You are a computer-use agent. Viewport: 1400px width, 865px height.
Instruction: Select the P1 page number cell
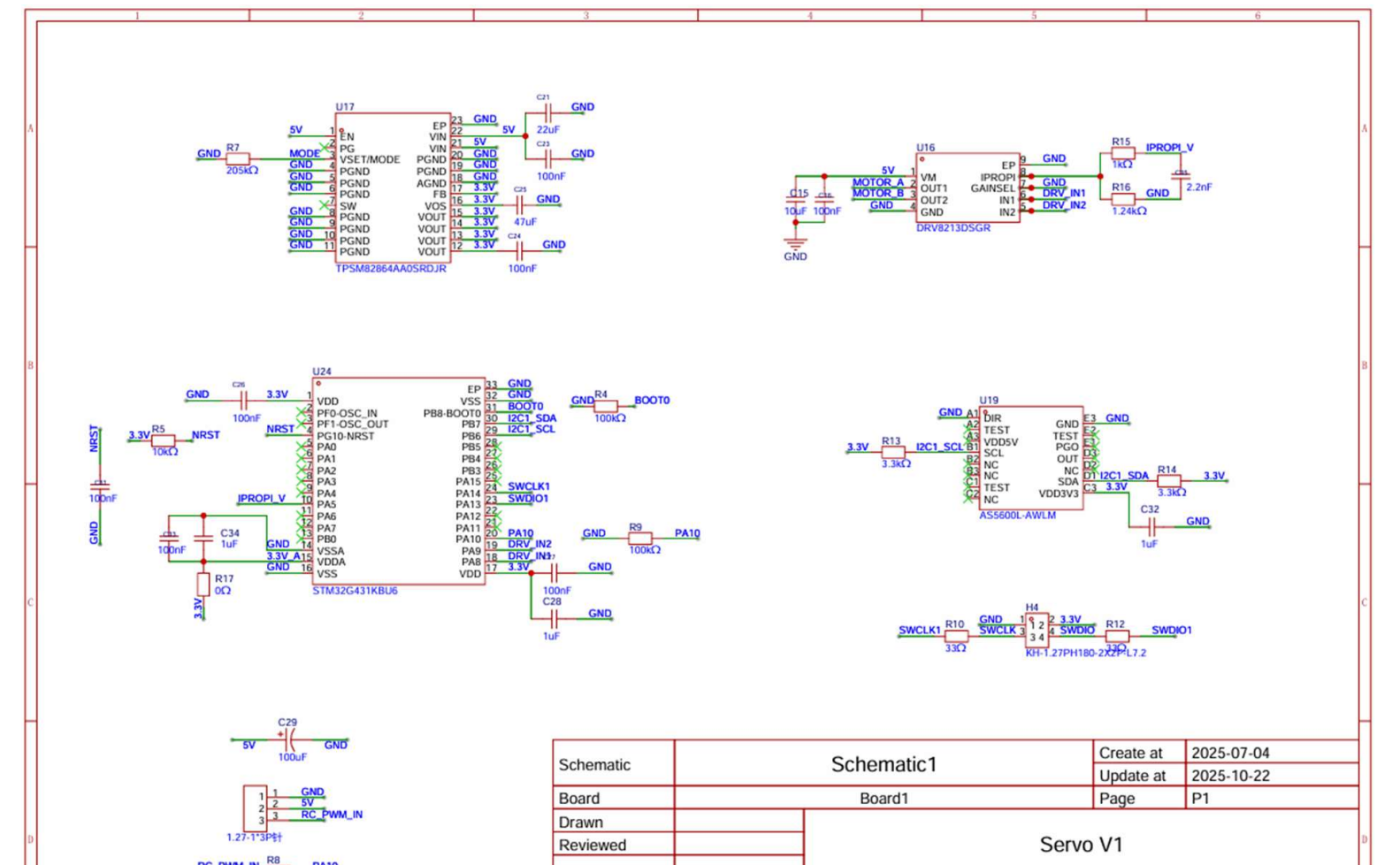[1272, 798]
